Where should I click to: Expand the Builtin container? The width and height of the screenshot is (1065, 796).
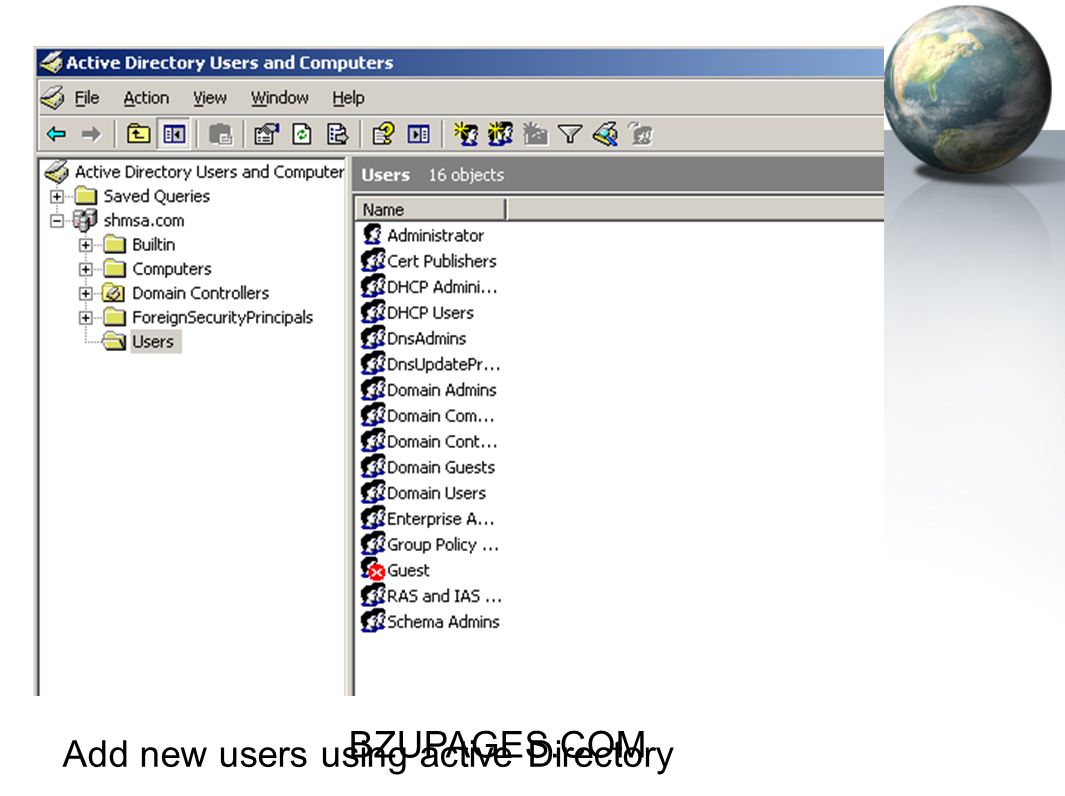[86, 245]
